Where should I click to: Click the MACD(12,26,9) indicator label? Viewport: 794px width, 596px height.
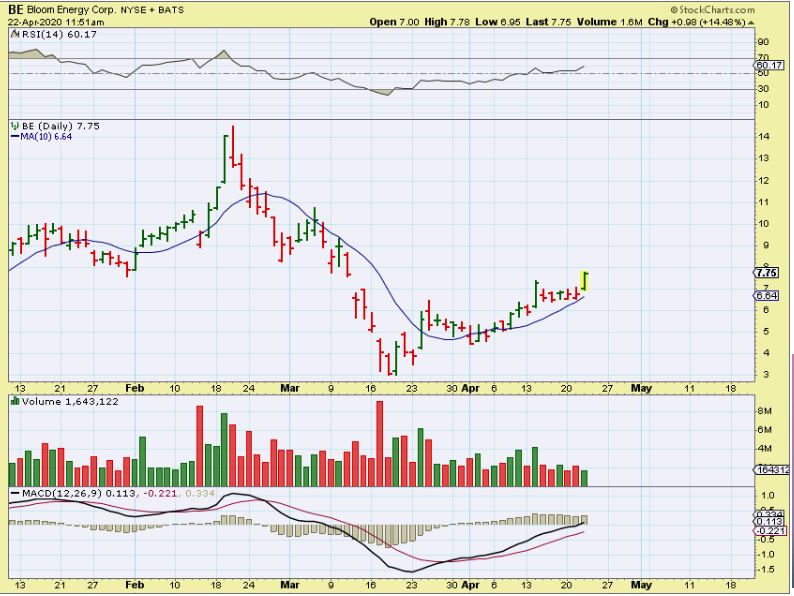tap(62, 493)
